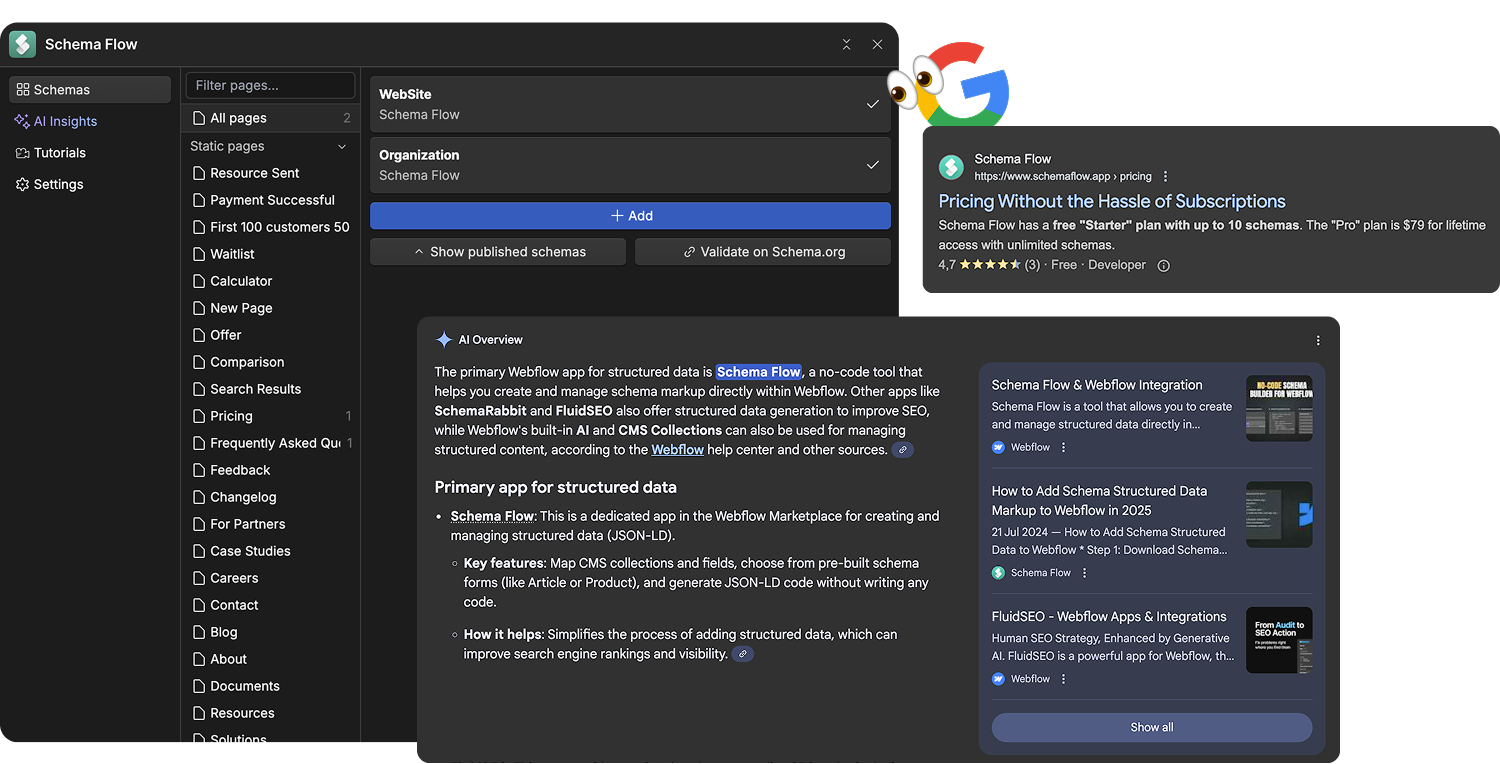The image size is (1500, 764).
Task: Uncheck the Organization schema checkmark
Action: (872, 164)
